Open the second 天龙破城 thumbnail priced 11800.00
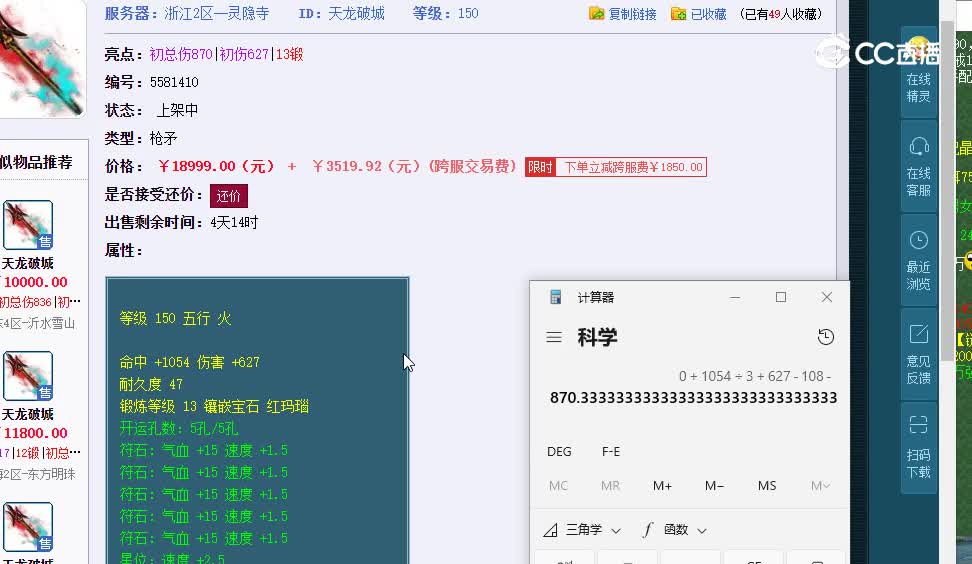 point(28,376)
